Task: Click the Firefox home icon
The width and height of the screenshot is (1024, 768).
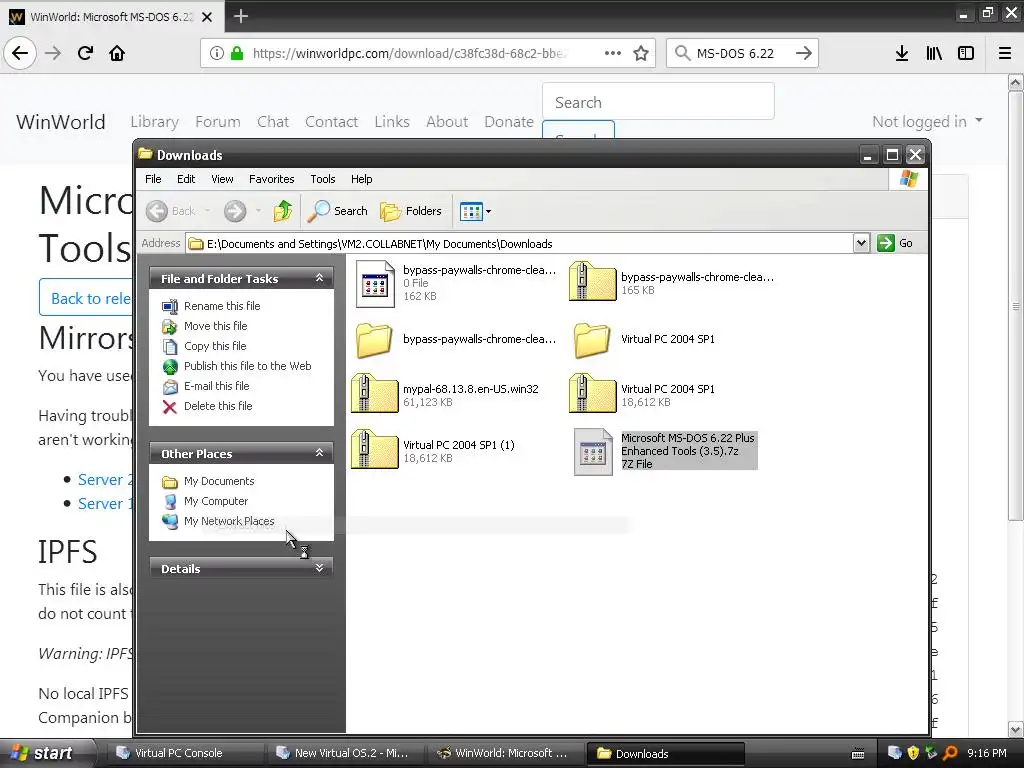Action: pos(117,53)
